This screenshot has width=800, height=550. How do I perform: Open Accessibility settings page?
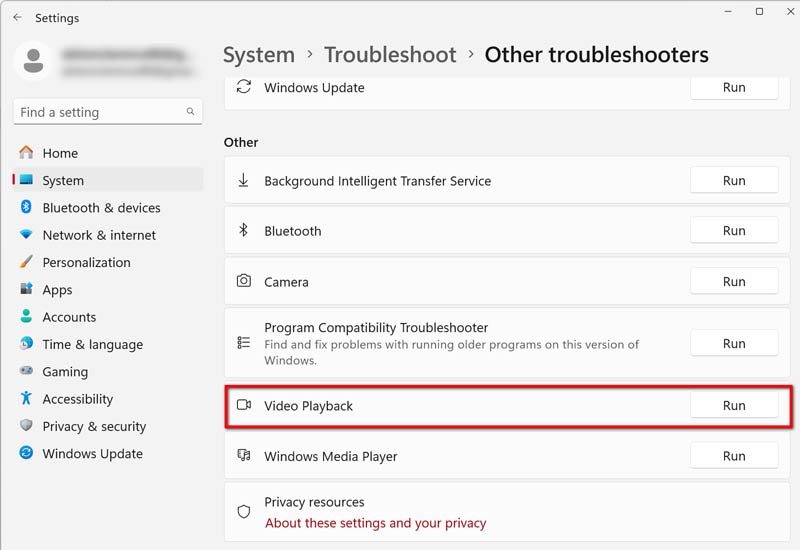point(108,398)
